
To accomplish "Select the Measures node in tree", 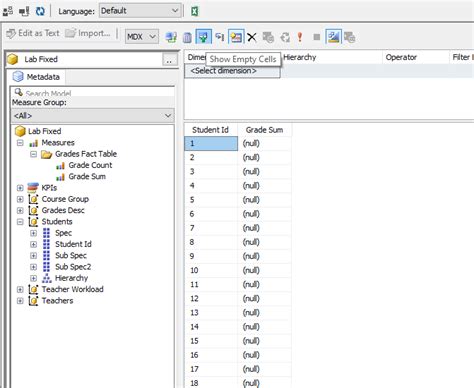I will tap(58, 143).
